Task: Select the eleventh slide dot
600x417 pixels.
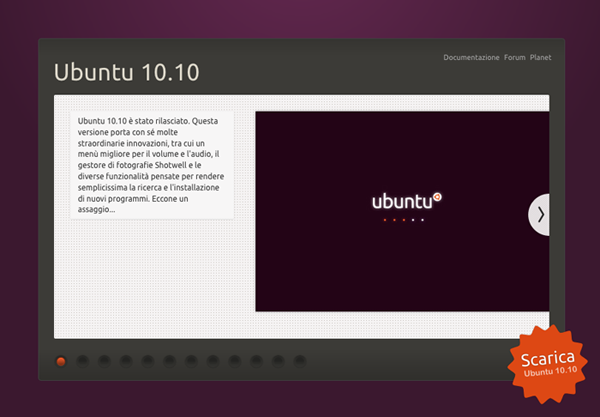Action: [x=278, y=361]
